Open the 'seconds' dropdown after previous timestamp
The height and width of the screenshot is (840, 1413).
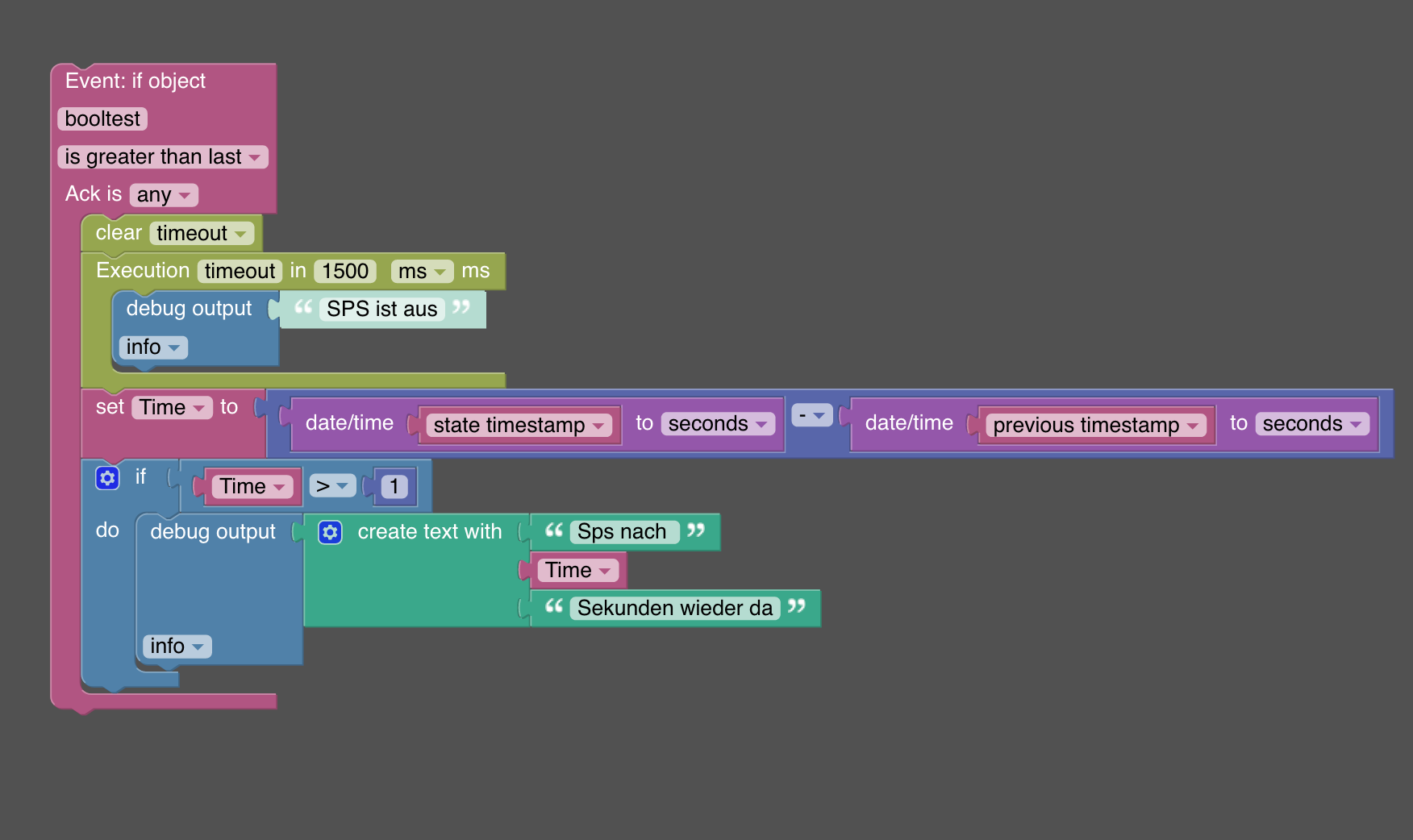click(1312, 424)
